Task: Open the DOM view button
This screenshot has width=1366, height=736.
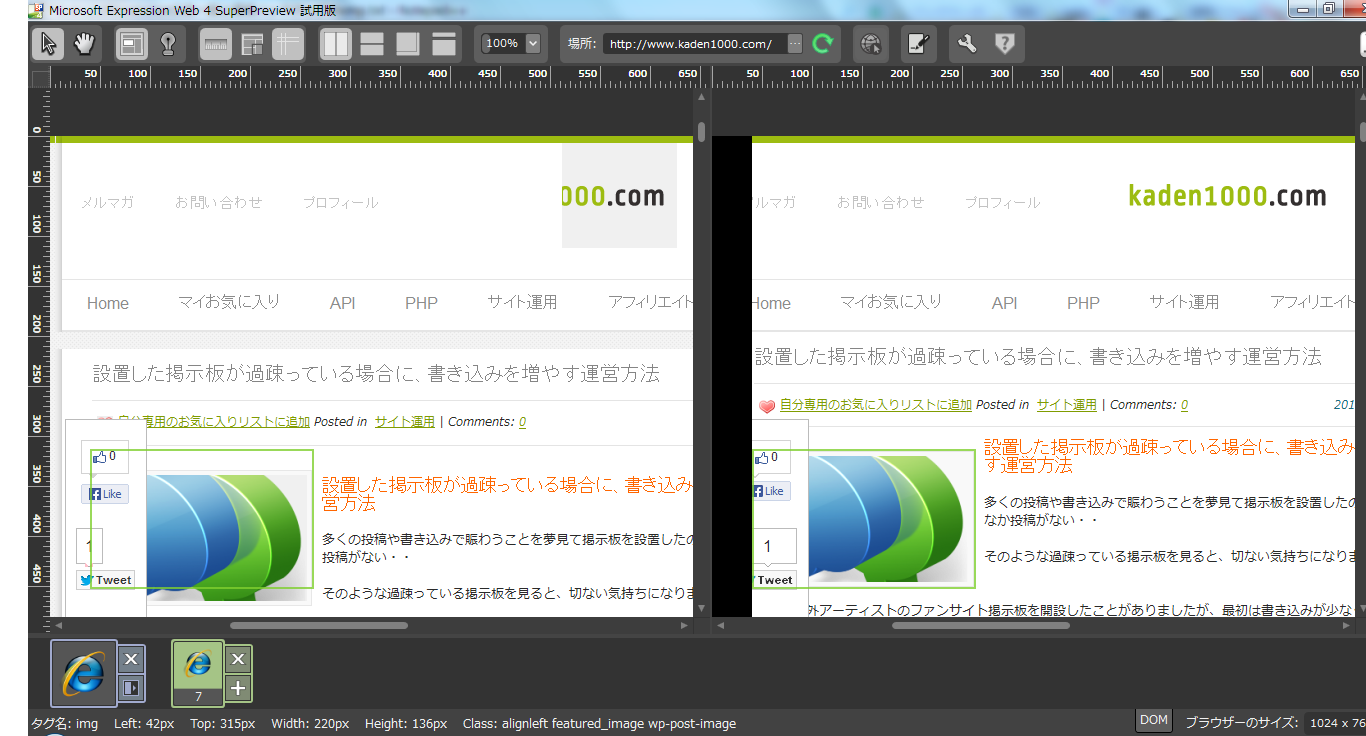Action: click(1154, 720)
